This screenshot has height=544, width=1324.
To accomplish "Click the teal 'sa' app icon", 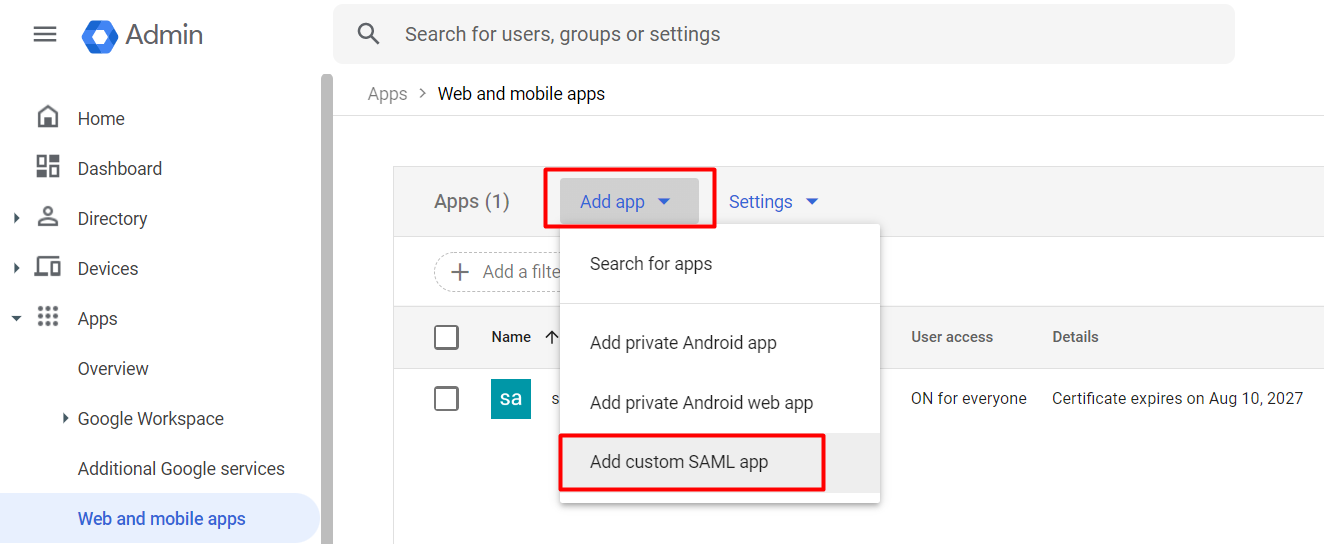I will (510, 398).
